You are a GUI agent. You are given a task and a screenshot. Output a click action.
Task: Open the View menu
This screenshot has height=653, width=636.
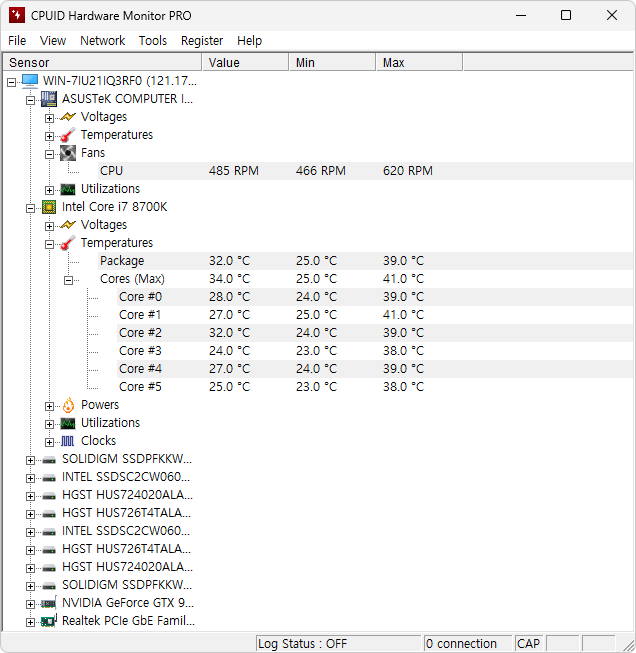click(52, 41)
